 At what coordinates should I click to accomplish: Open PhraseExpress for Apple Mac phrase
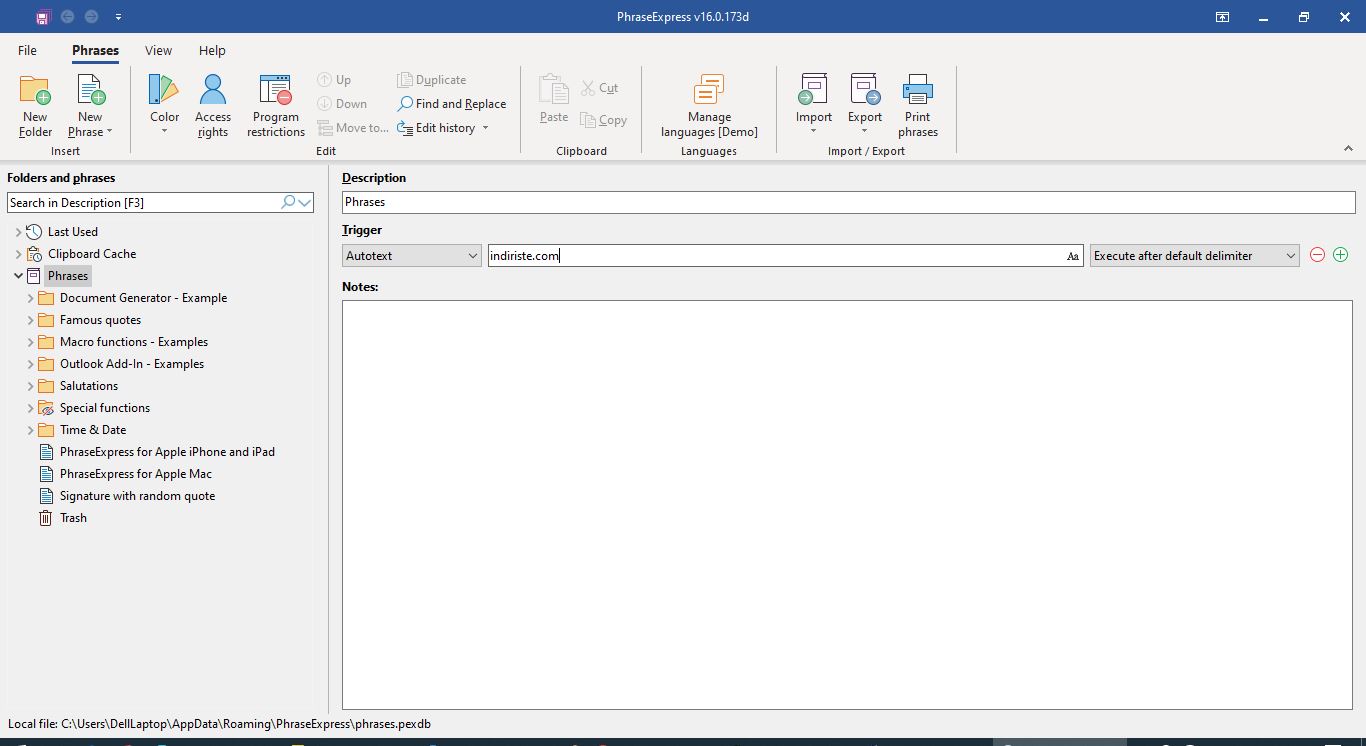point(136,474)
